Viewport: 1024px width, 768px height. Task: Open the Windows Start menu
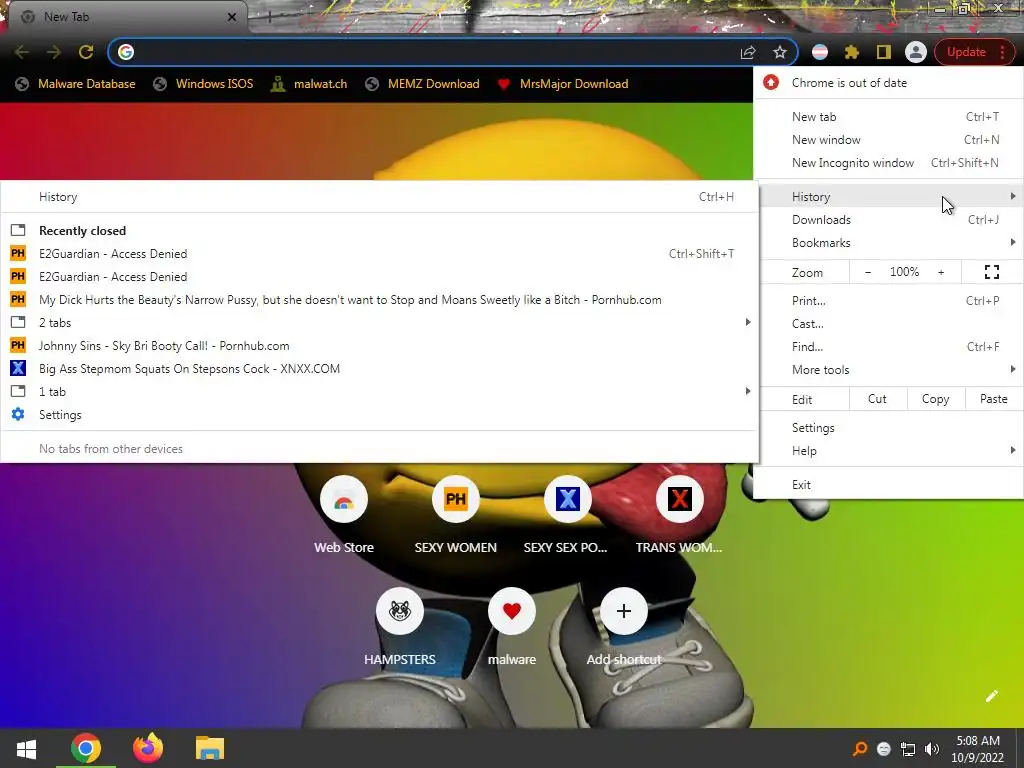pyautogui.click(x=26, y=748)
